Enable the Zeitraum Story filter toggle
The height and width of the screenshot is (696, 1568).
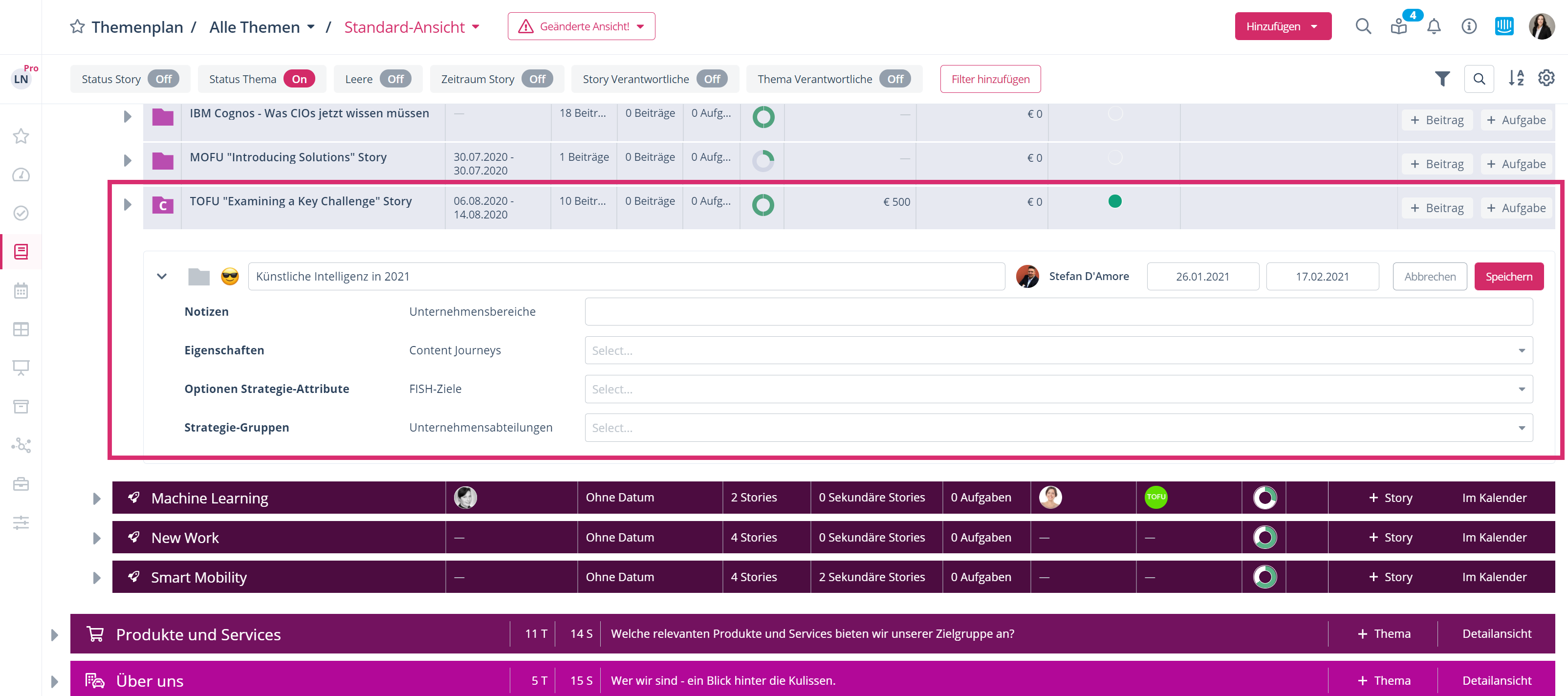tap(537, 79)
